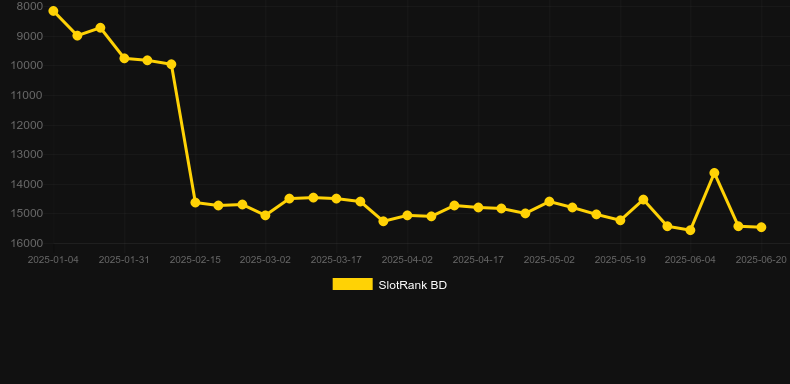This screenshot has width=790, height=384.
Task: Select the data point above 2025-06-04
Action: [690, 230]
